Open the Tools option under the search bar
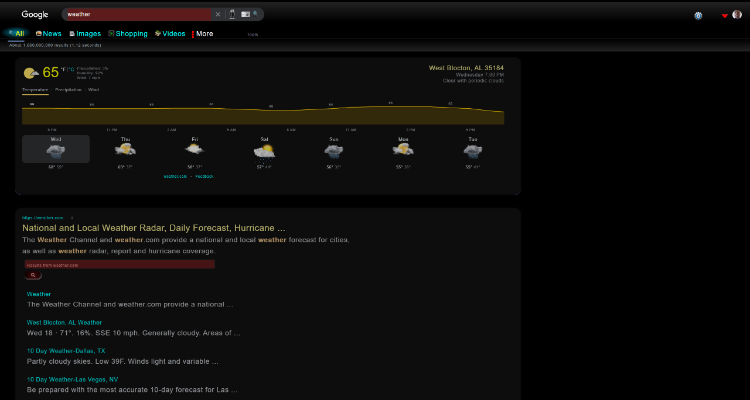 pos(253,34)
